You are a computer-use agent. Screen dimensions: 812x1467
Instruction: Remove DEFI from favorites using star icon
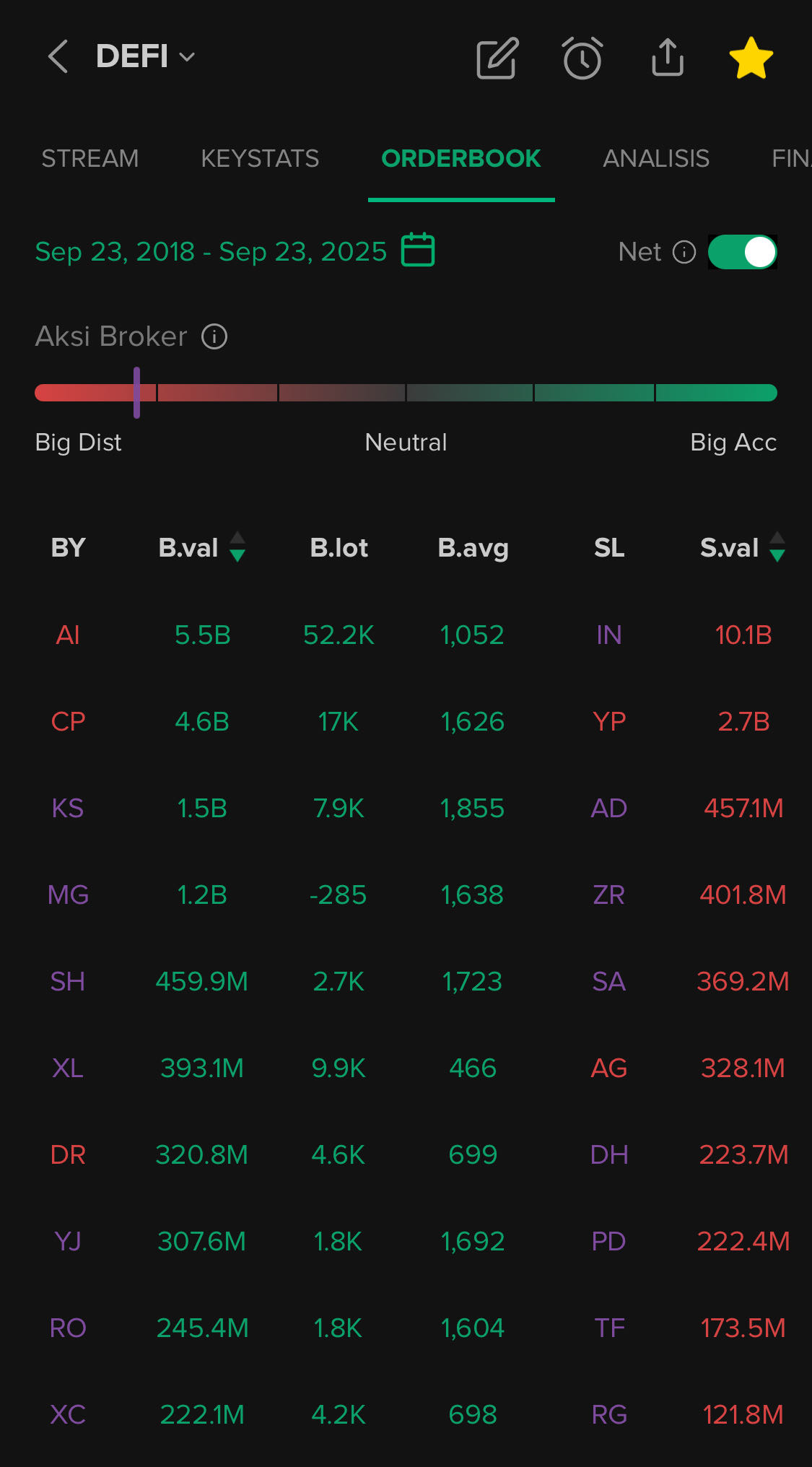751,58
